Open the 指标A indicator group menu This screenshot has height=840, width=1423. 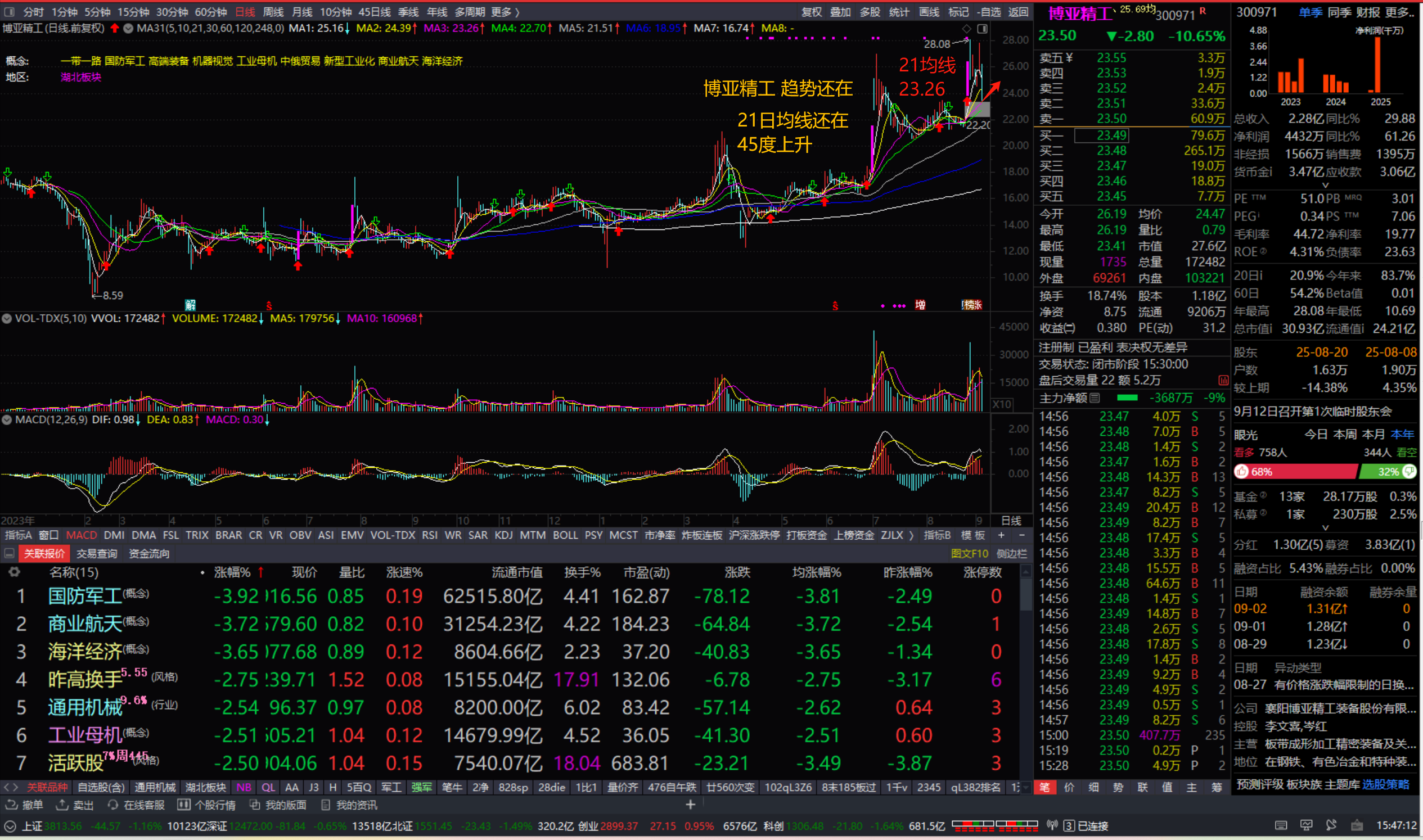point(18,535)
